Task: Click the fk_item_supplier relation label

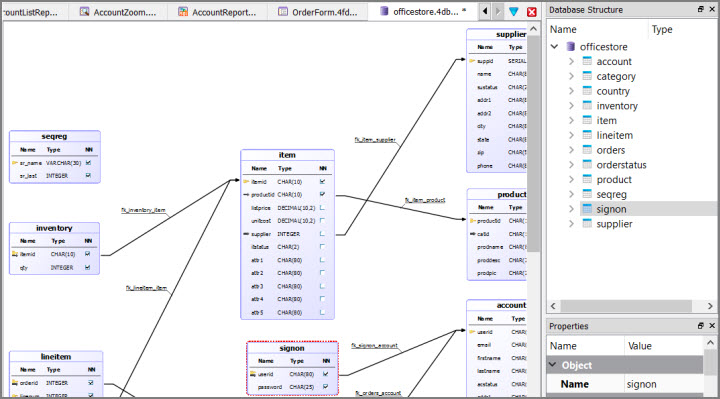Action: [375, 140]
